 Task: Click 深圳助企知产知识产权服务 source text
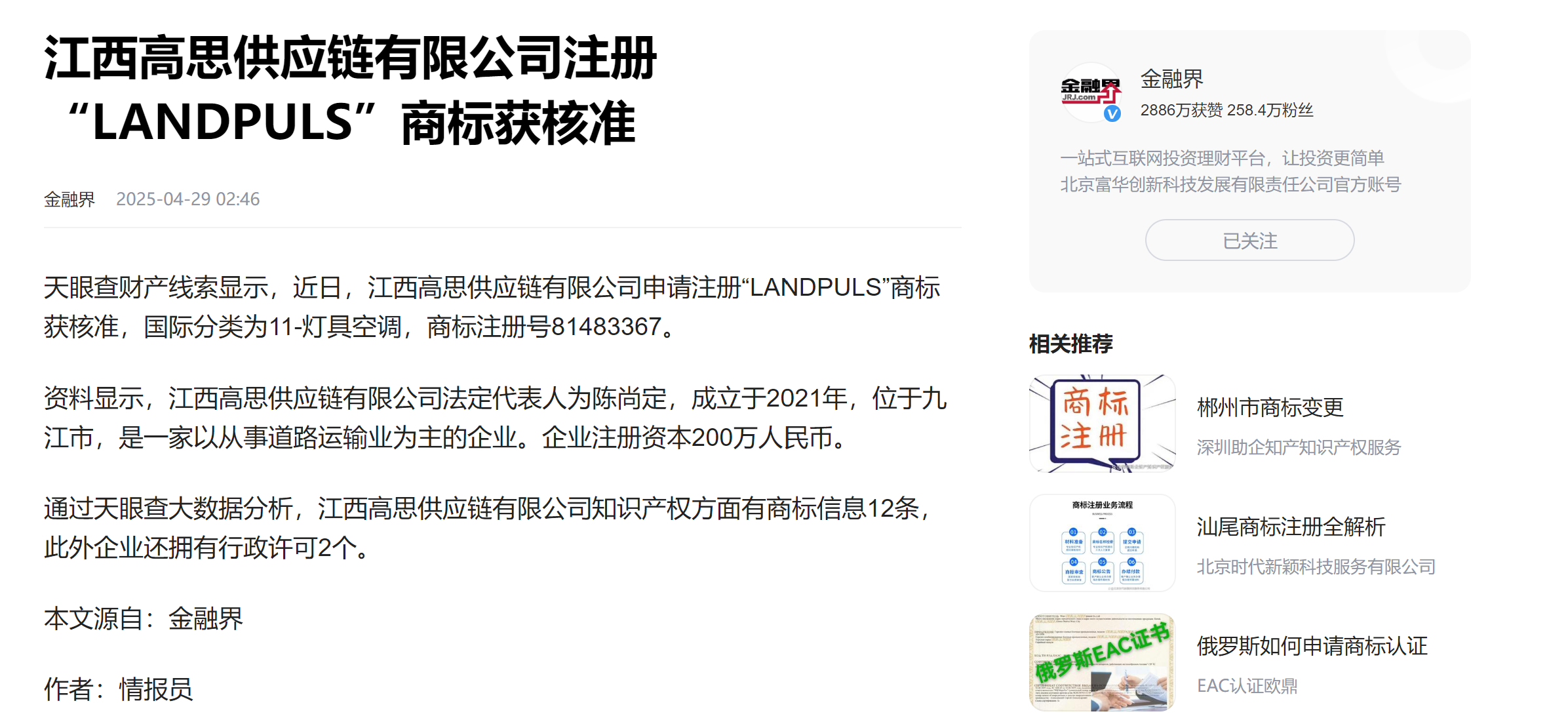click(x=1299, y=447)
